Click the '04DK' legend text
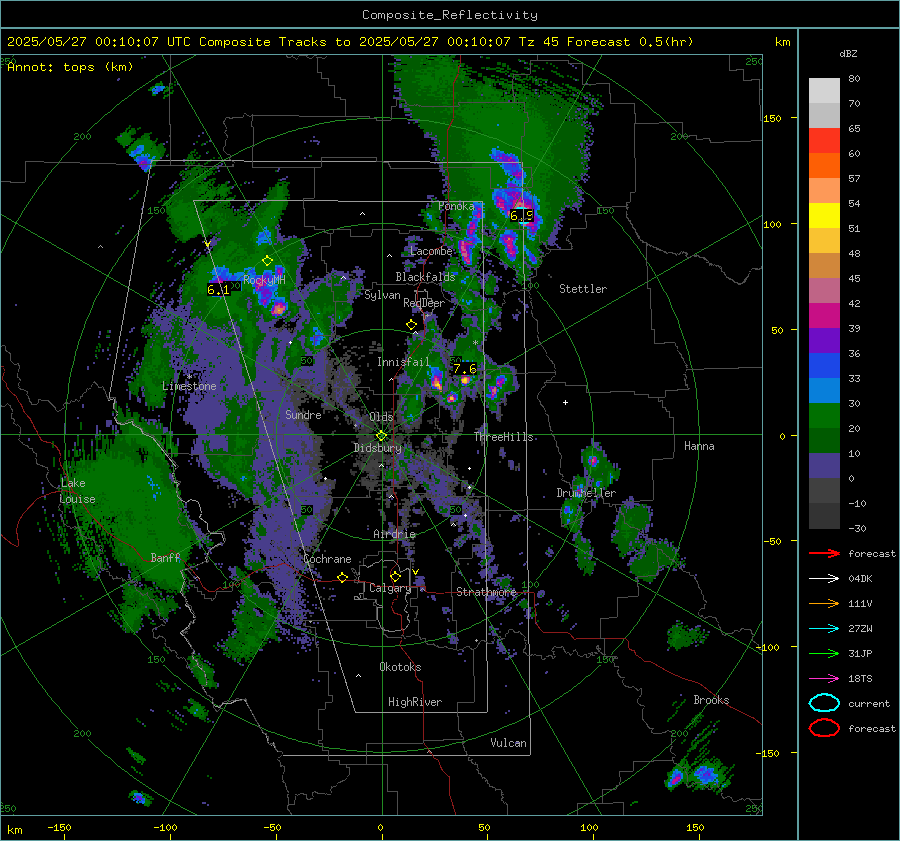The image size is (900, 841). click(860, 579)
